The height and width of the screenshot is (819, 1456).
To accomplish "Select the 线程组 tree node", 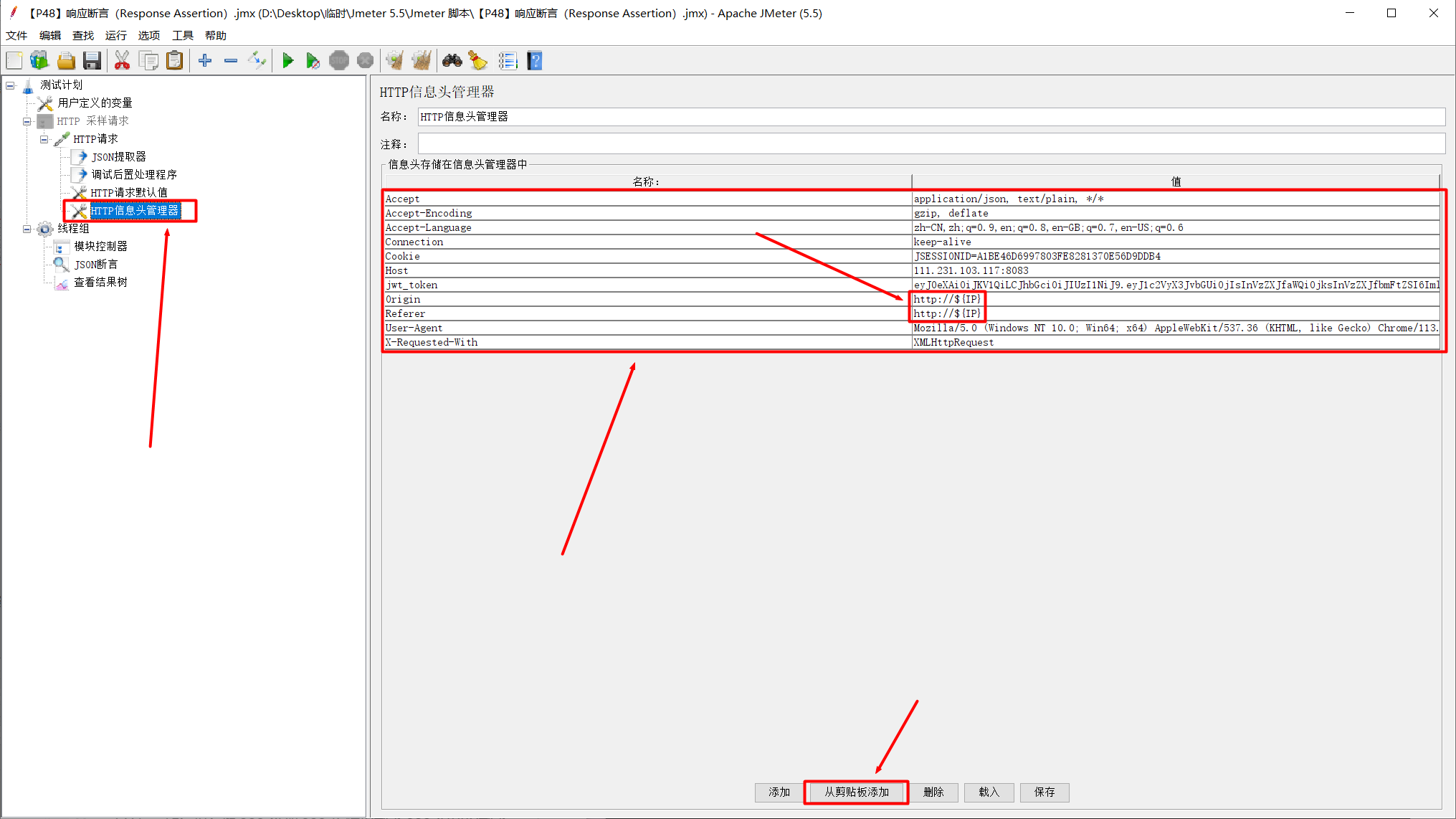I will (x=73, y=229).
